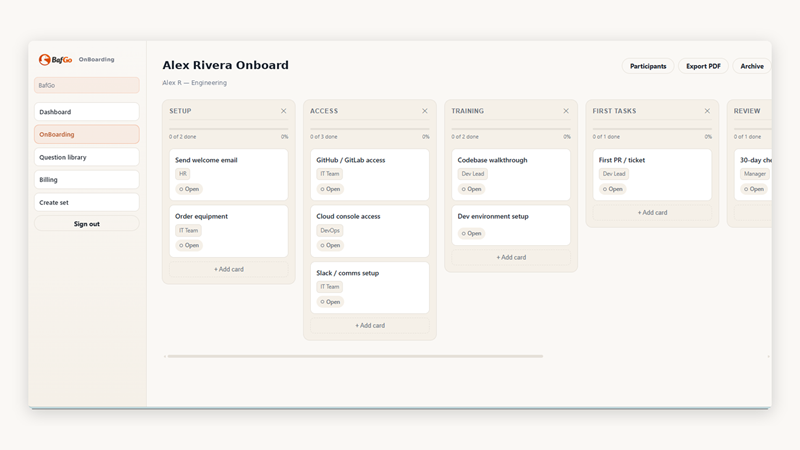Click the Dev Lead tag on First PR / ticket
Image resolution: width=800 pixels, height=450 pixels.
pyautogui.click(x=614, y=174)
